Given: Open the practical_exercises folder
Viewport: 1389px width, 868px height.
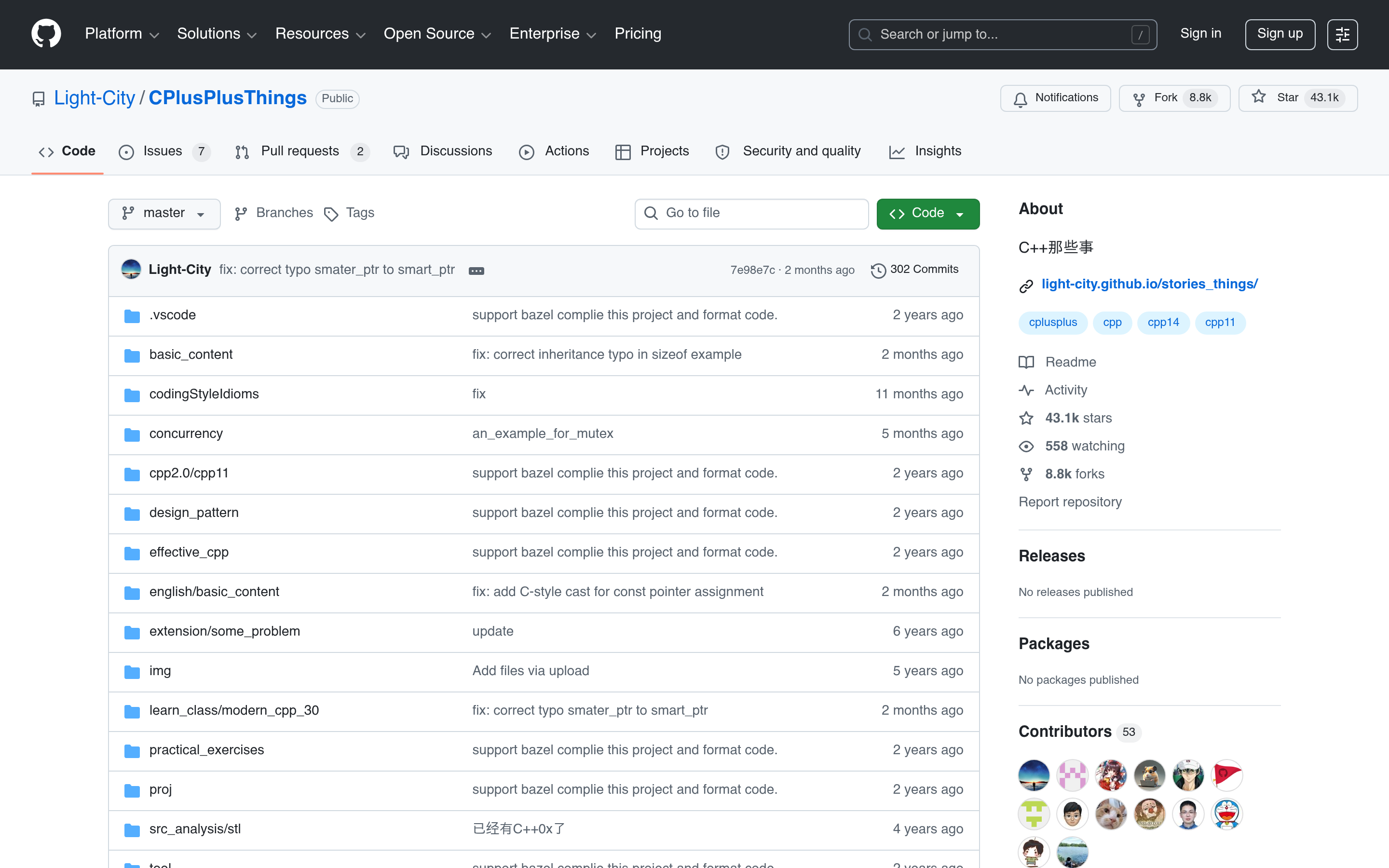Looking at the screenshot, I should point(206,750).
